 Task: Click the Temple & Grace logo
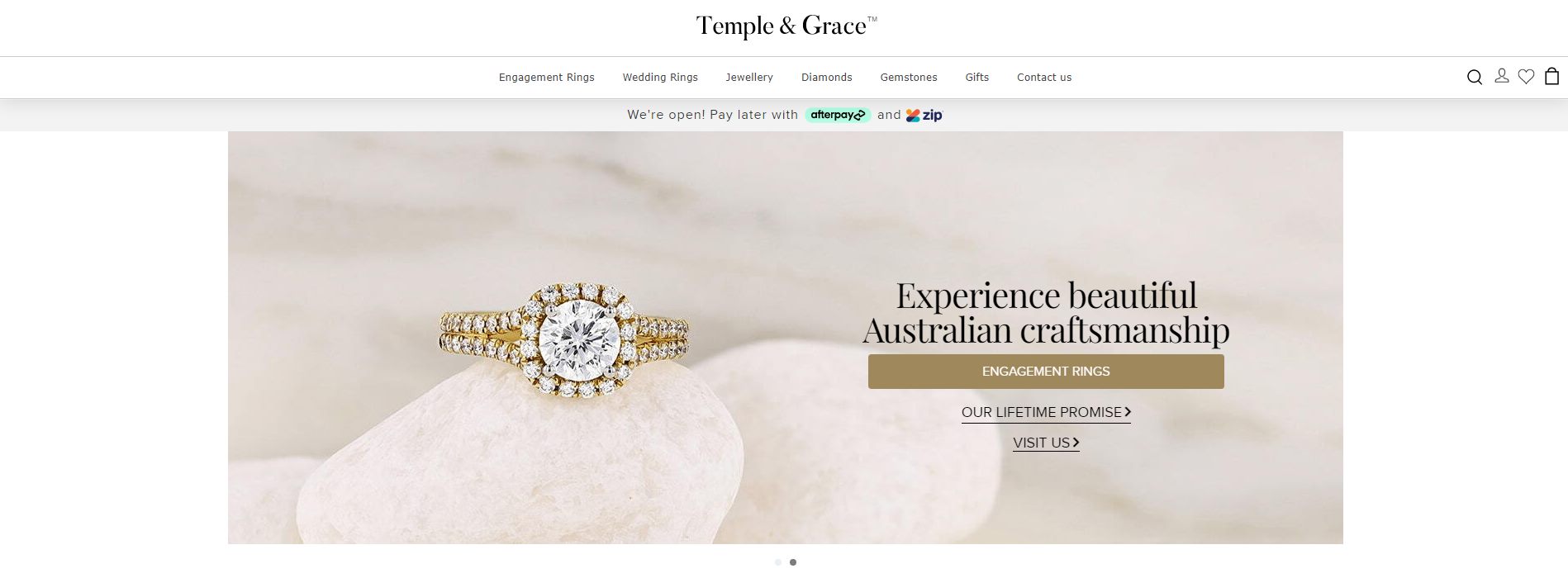[x=786, y=26]
